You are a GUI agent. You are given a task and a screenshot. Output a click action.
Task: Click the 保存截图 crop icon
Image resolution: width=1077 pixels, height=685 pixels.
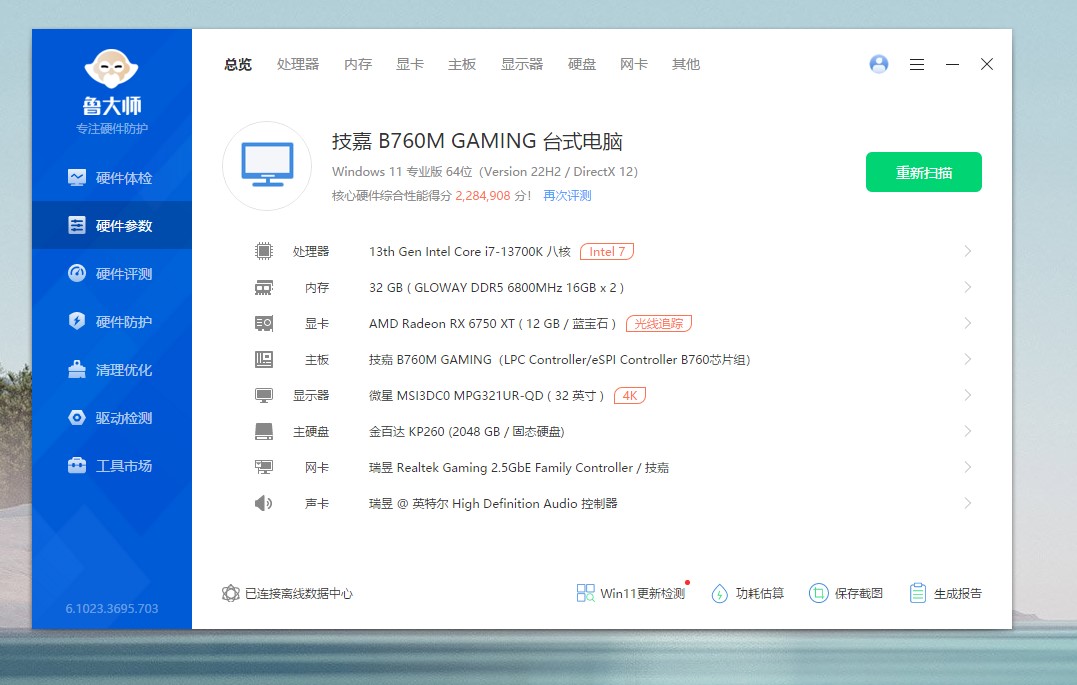pos(818,593)
